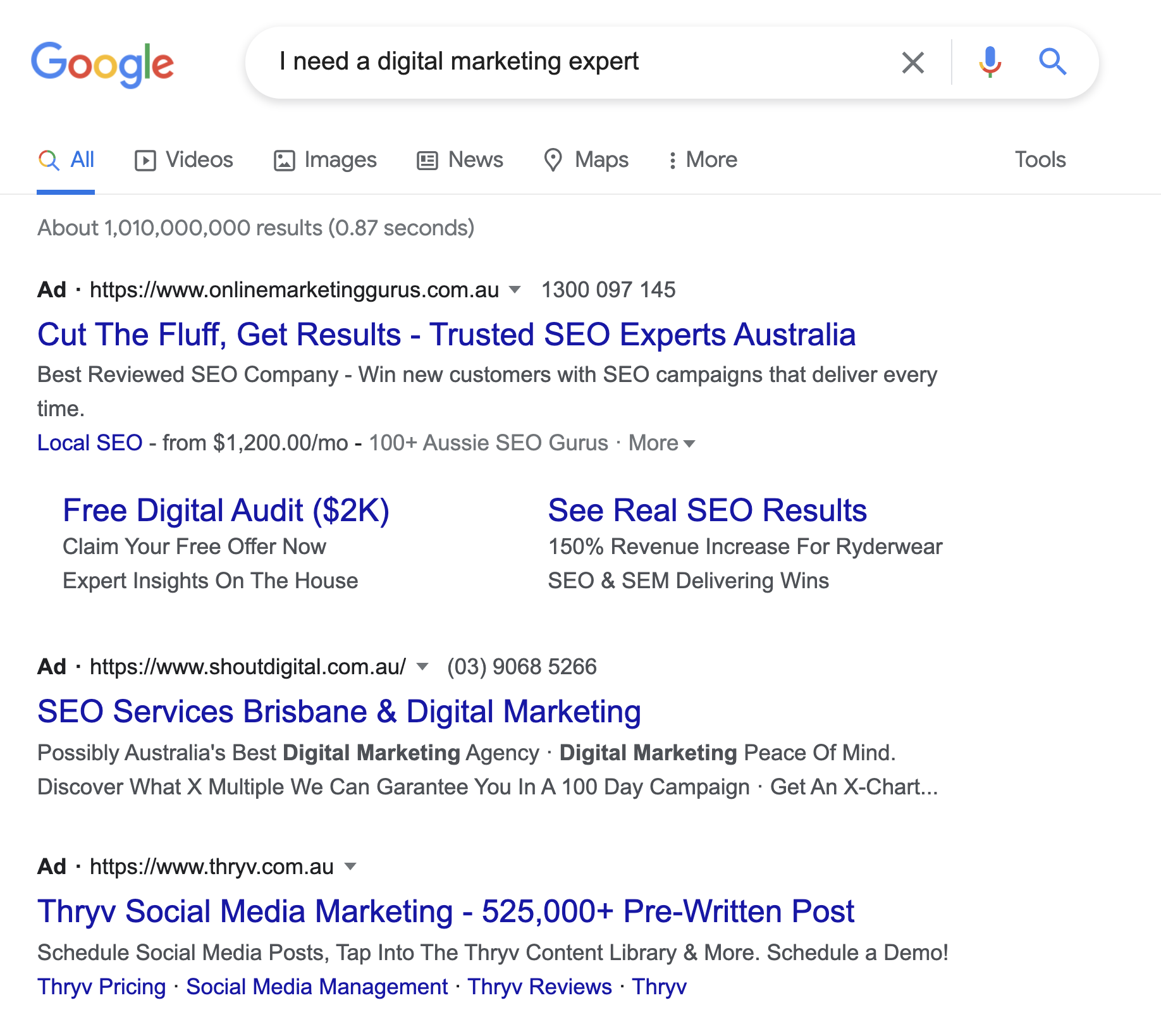The image size is (1161, 1036).
Task: Expand dropdown arrow beside shoutdigital URL
Action: (x=422, y=667)
